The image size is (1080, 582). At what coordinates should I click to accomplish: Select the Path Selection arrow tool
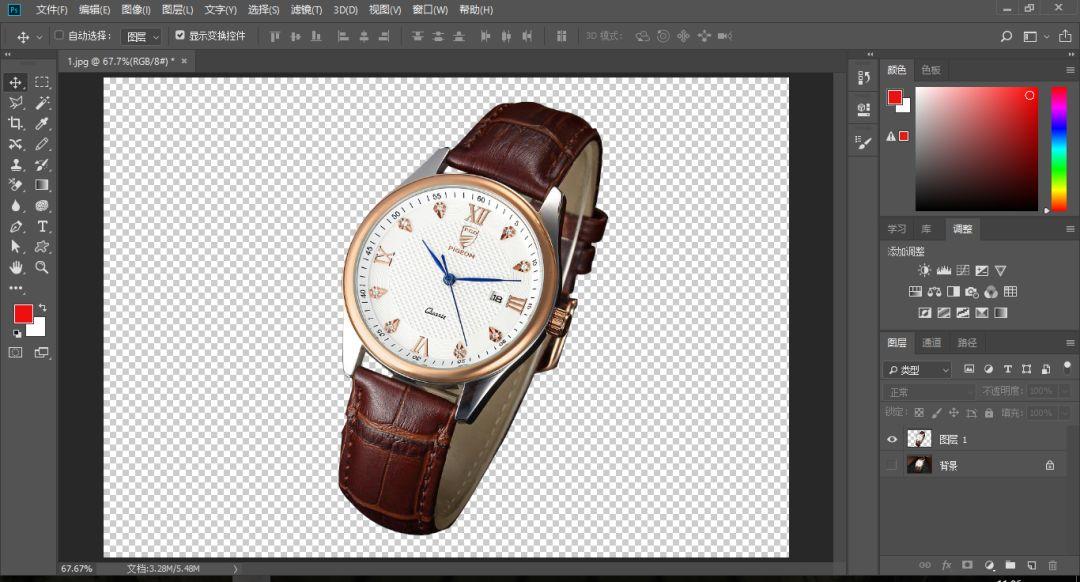point(15,247)
